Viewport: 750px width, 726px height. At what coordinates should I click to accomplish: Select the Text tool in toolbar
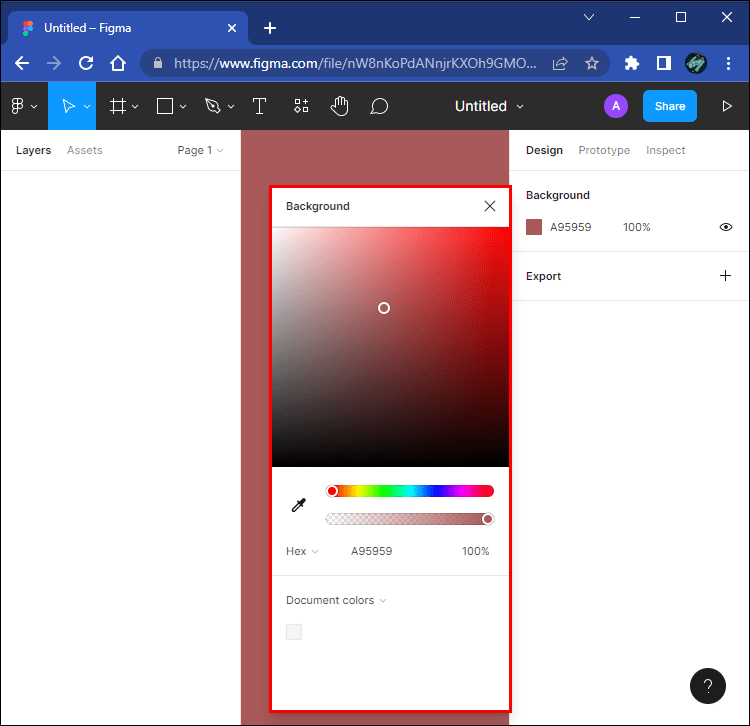(x=259, y=106)
